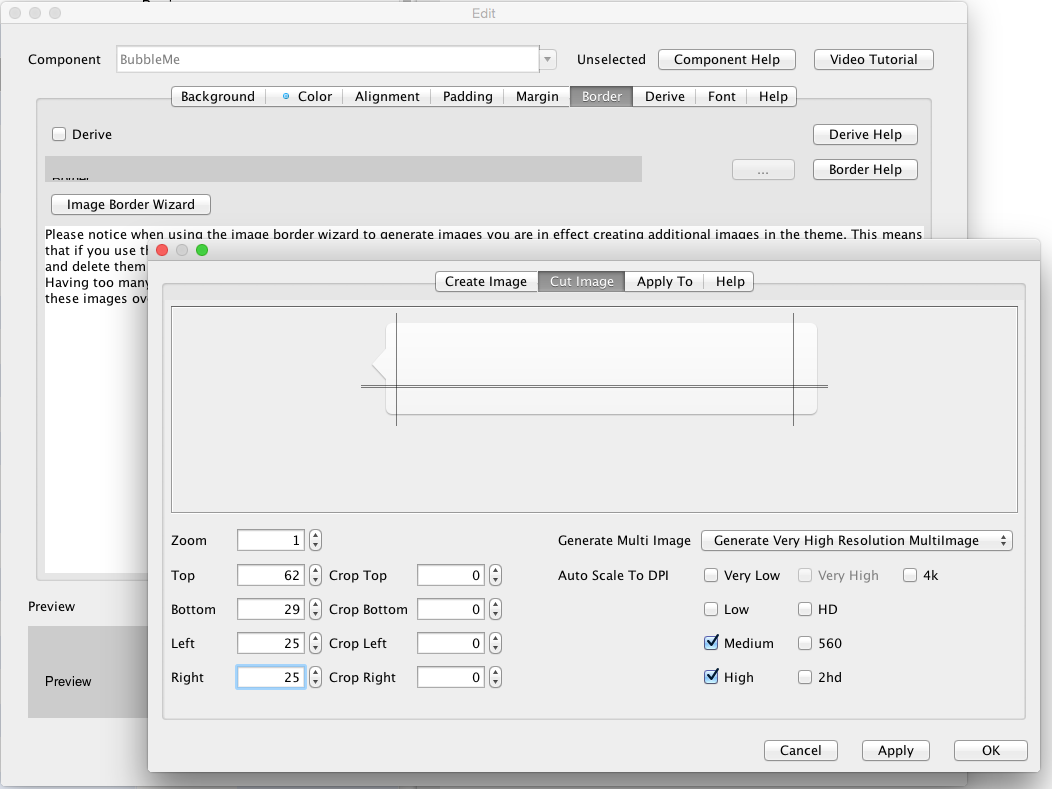Select the Right border width input field
1052x789 pixels.
tap(270, 677)
